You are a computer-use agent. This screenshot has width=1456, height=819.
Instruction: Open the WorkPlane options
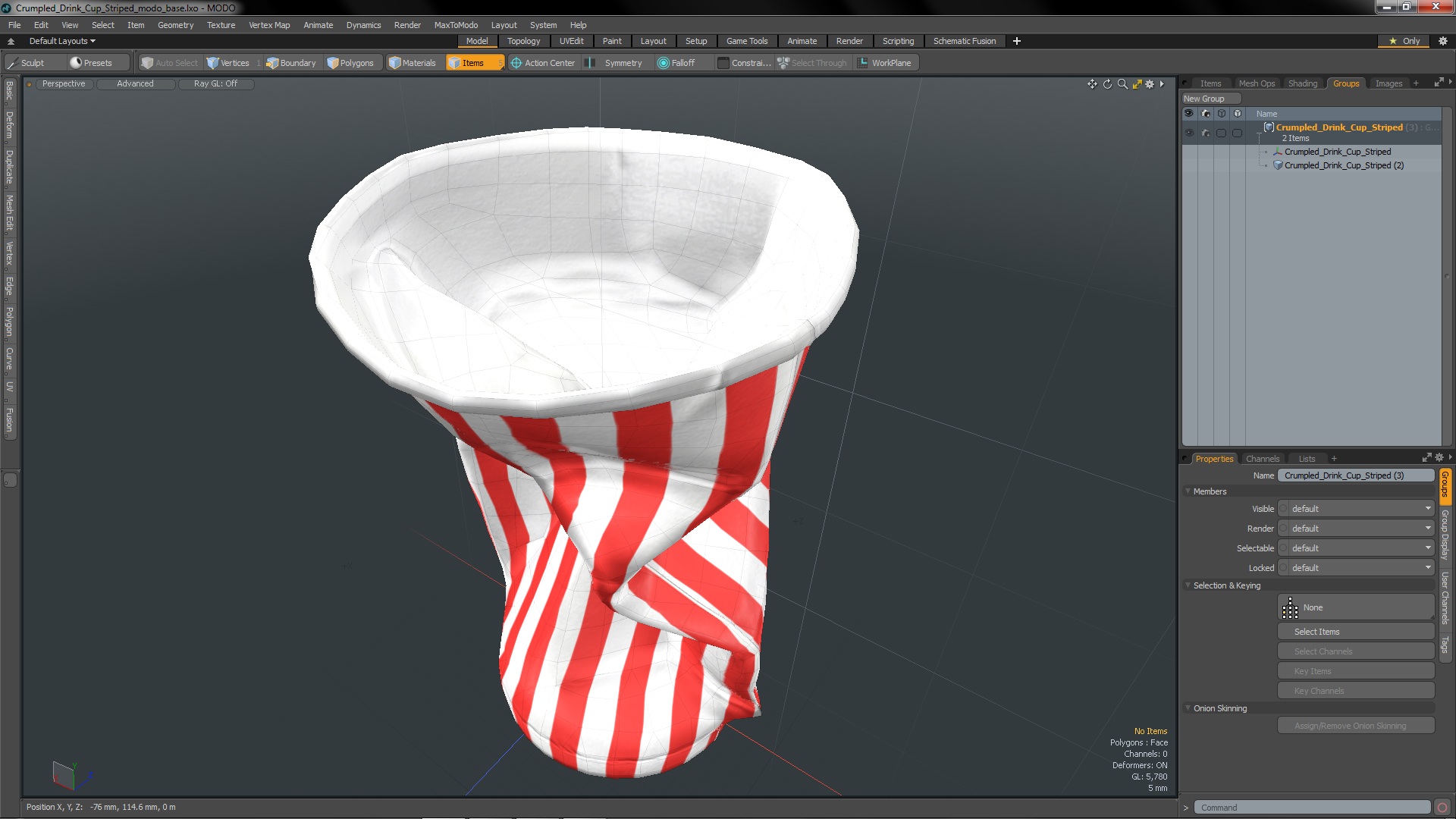[884, 63]
